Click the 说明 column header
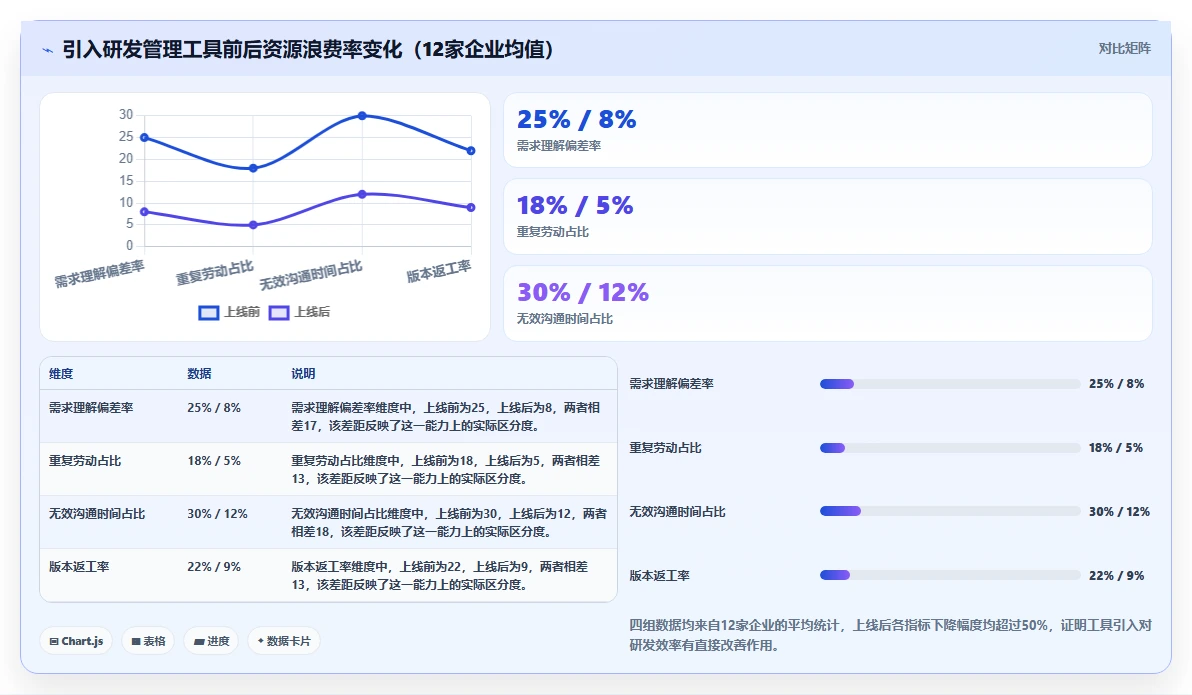Viewport: 1192px width, 695px height. [x=303, y=374]
